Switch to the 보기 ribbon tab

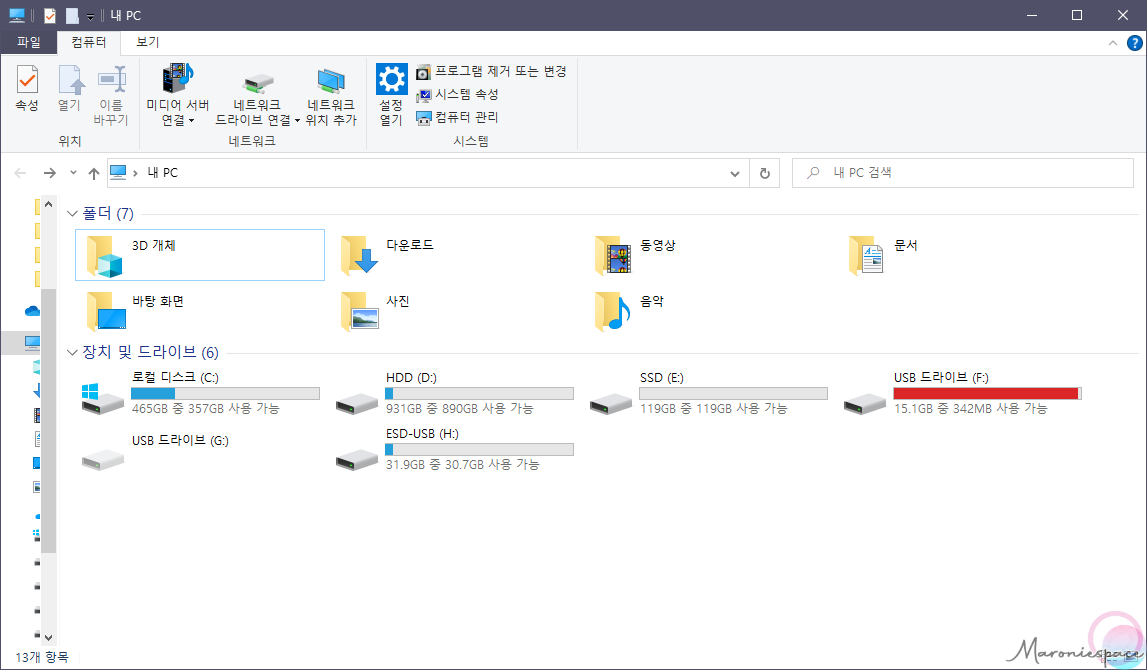click(x=148, y=42)
